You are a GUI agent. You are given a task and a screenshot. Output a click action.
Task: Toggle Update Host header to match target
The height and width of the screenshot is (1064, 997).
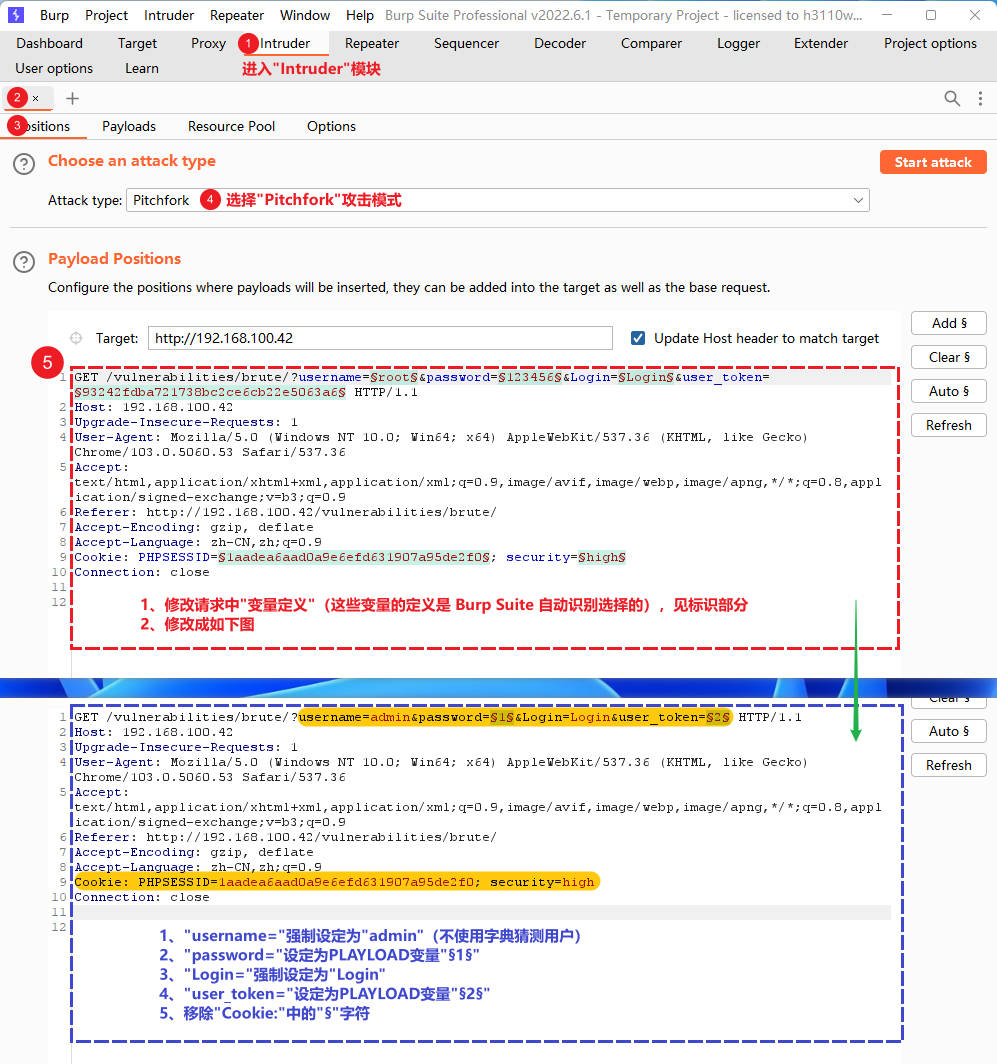click(x=638, y=338)
